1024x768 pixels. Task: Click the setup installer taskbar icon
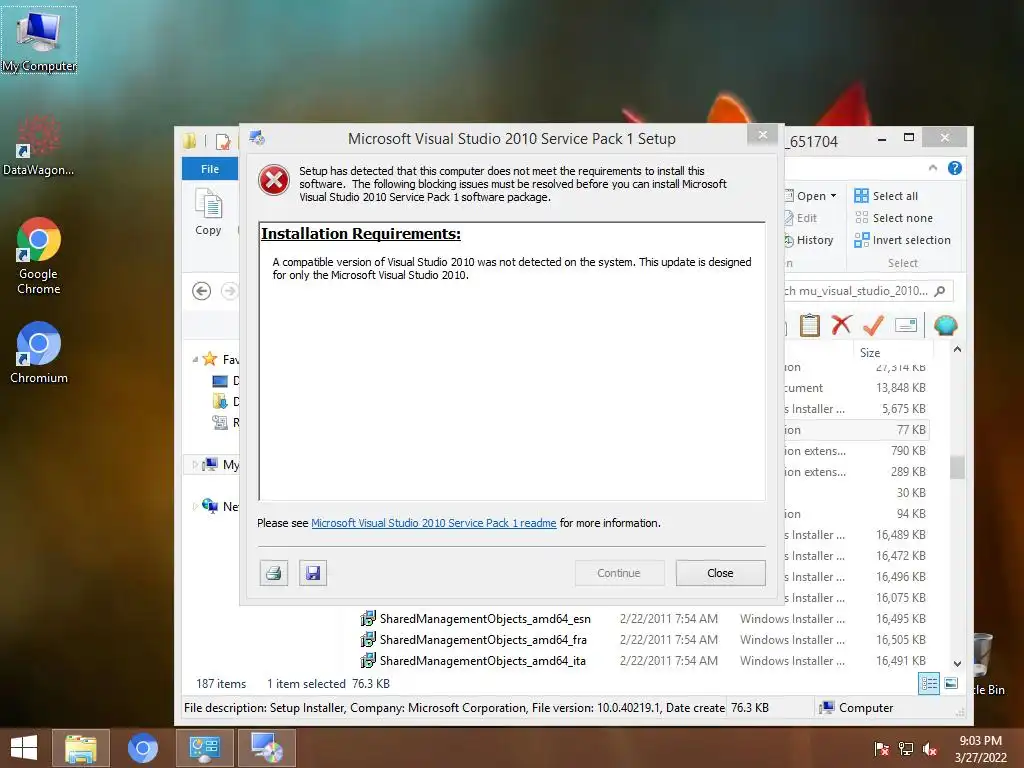[266, 748]
